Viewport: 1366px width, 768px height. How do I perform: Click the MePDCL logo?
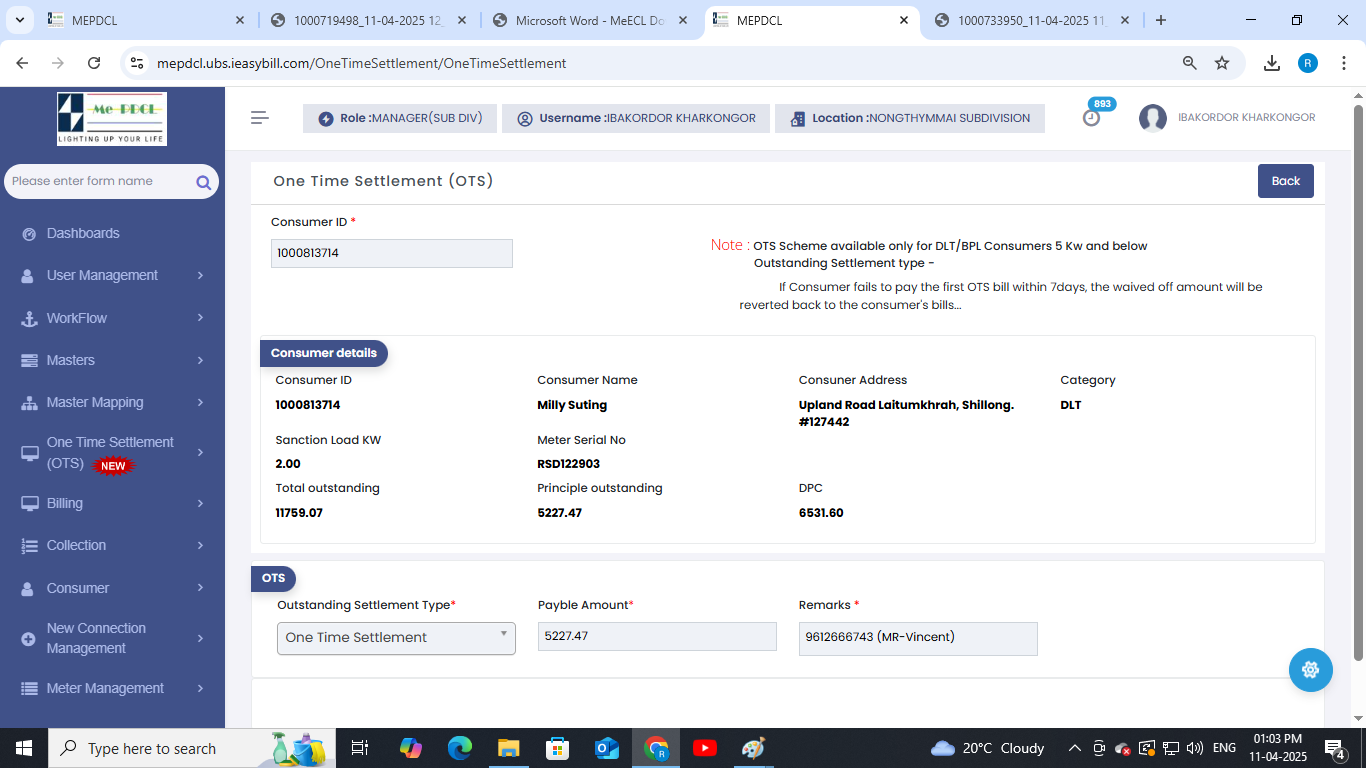112,119
